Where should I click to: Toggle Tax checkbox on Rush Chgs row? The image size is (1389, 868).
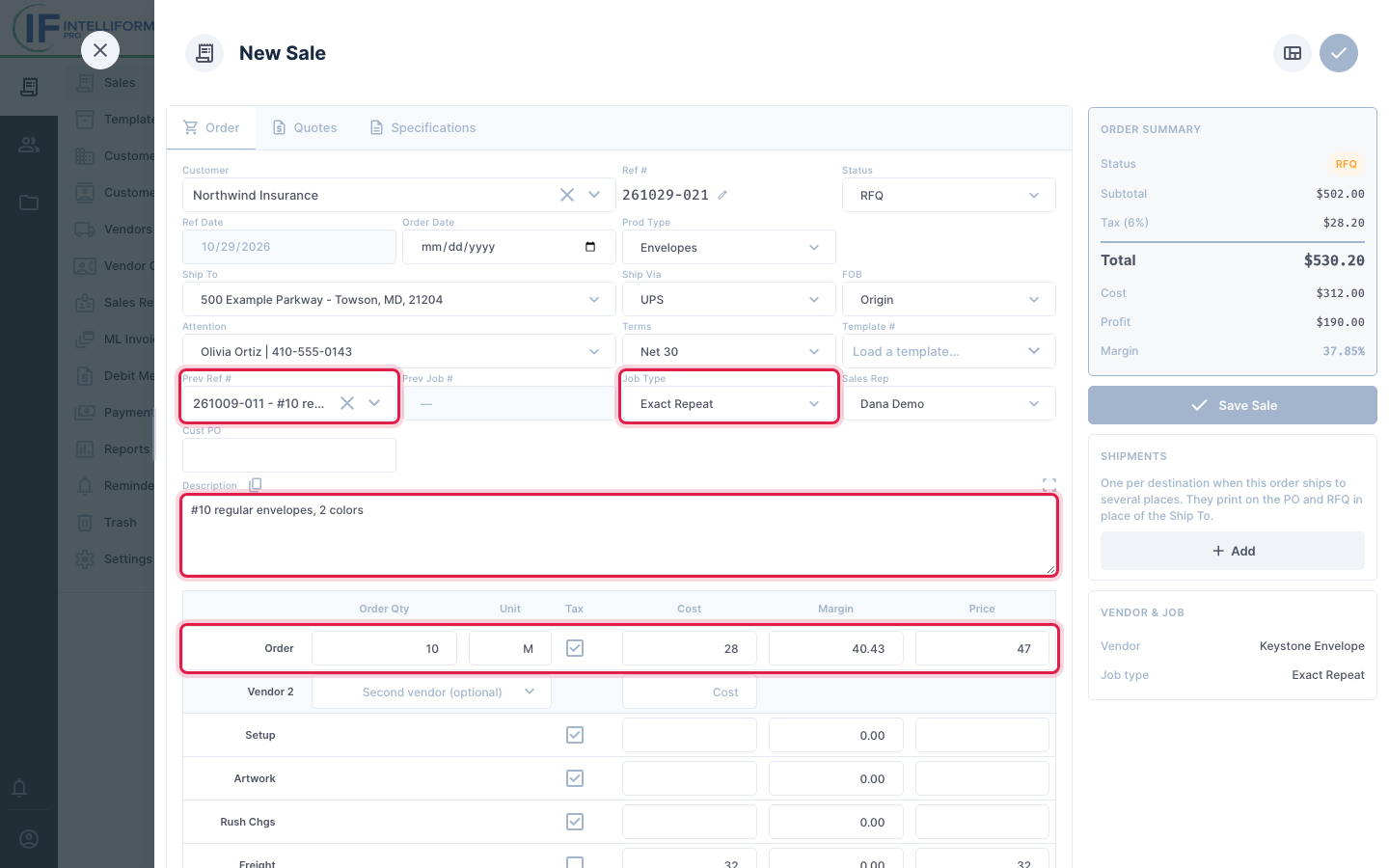575,822
